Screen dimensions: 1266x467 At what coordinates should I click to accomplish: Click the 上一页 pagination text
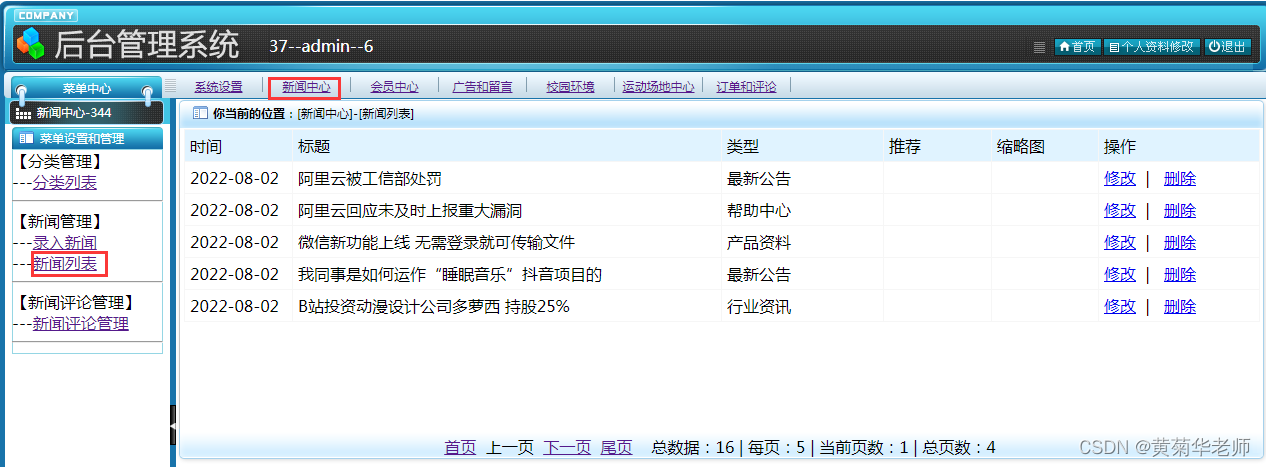coord(510,448)
